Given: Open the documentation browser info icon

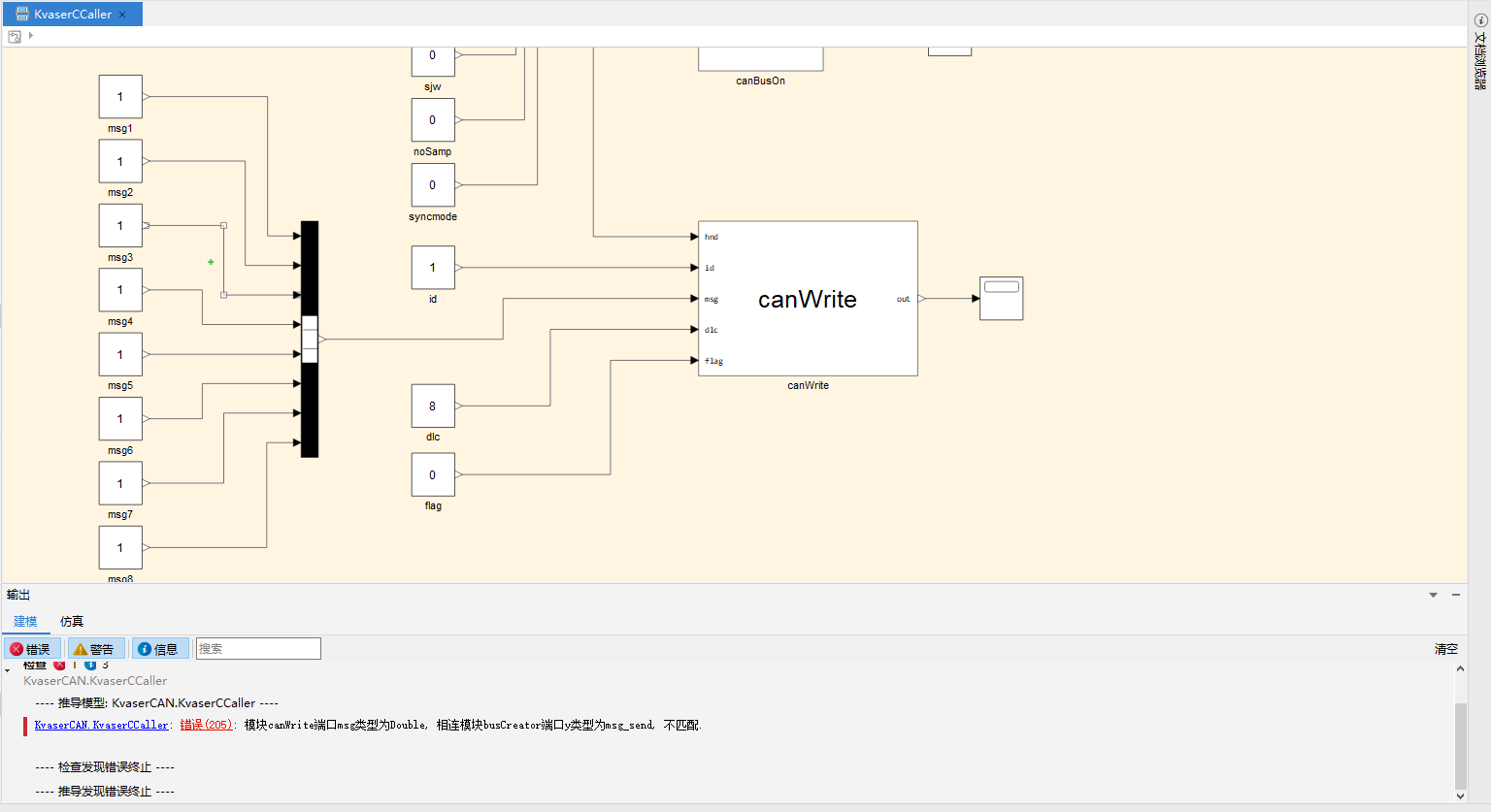Looking at the screenshot, I should coord(1480,20).
